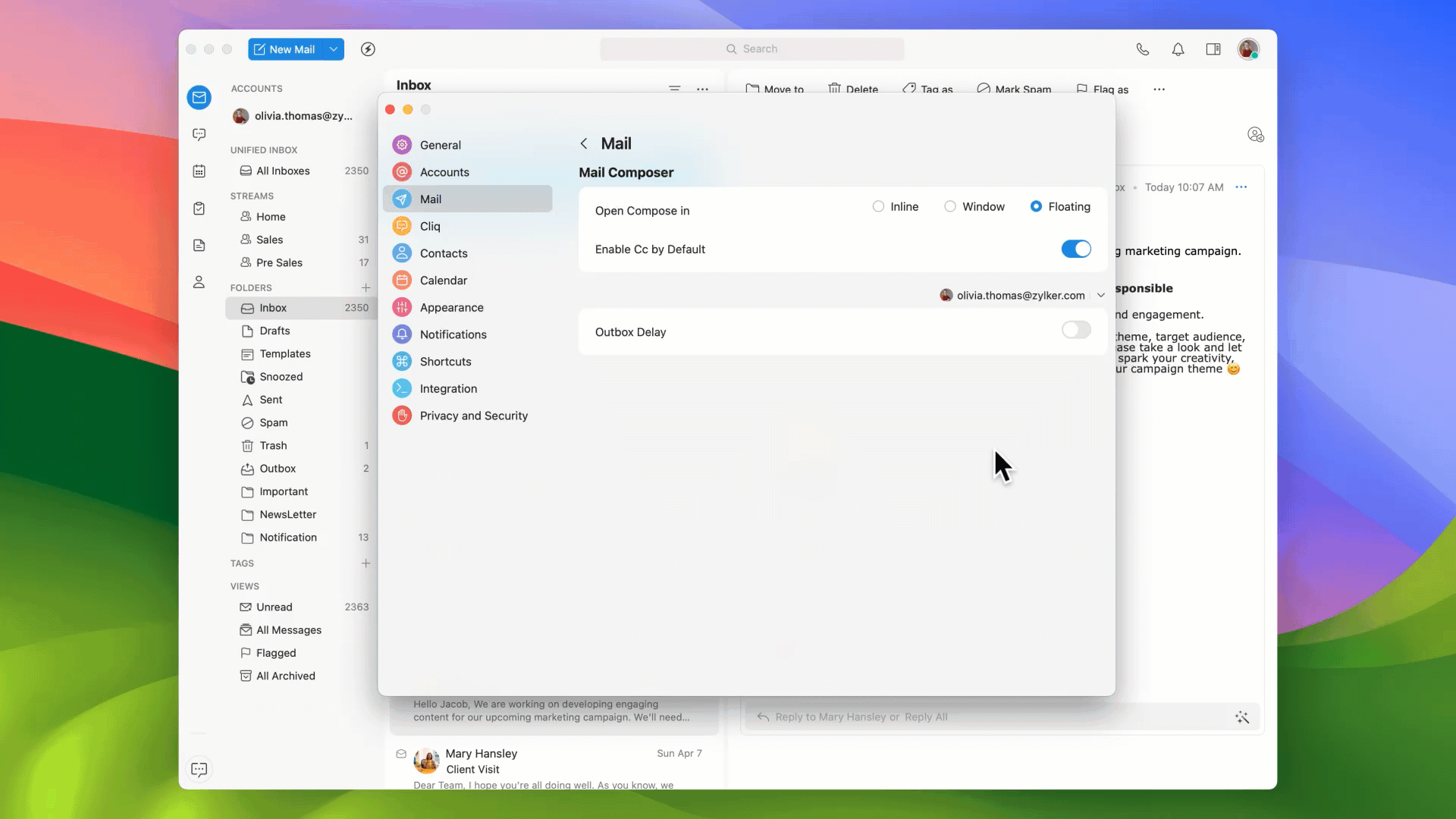
Task: Select the Window compose option
Action: (x=950, y=206)
